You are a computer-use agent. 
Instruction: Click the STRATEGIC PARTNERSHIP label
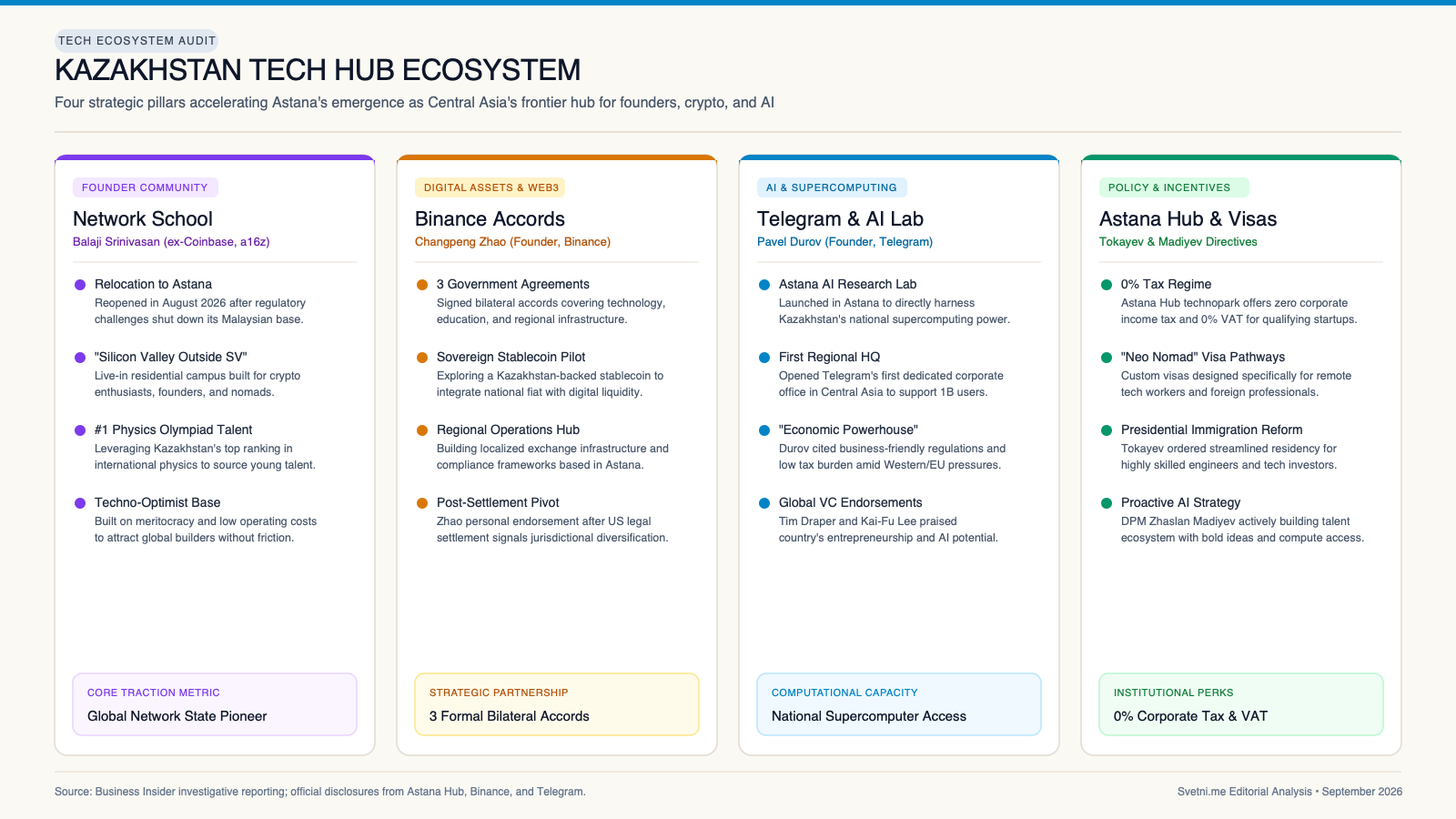coord(499,693)
